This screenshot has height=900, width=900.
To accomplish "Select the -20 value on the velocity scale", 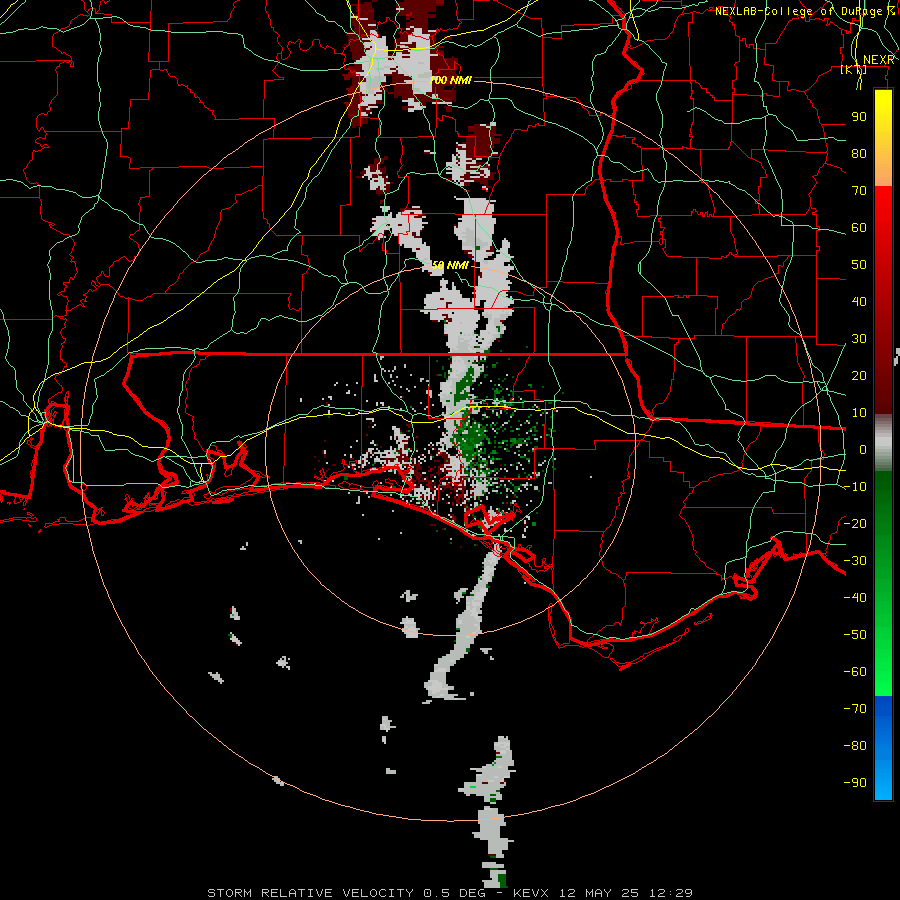I will [x=855, y=523].
